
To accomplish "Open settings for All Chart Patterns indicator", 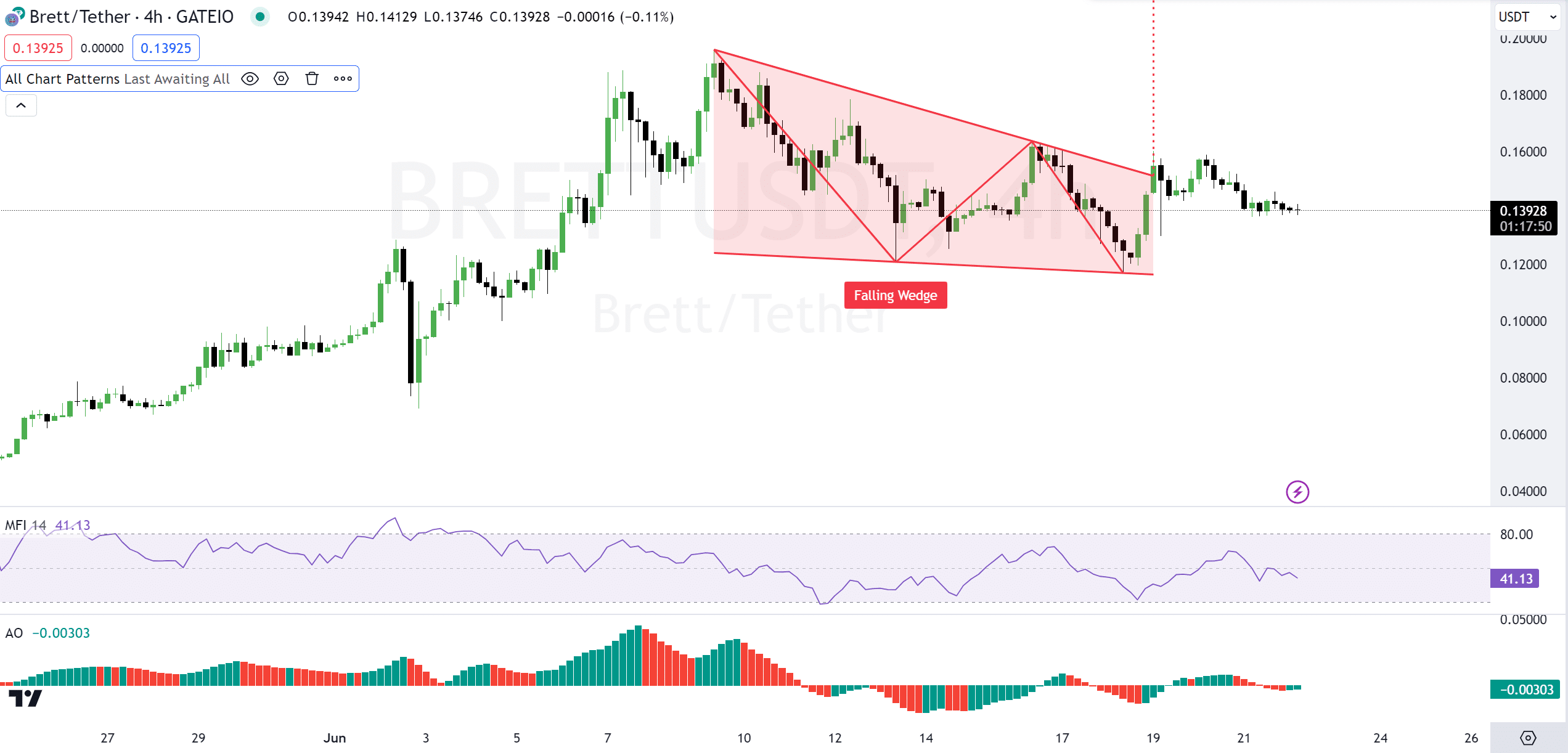I will [x=281, y=79].
